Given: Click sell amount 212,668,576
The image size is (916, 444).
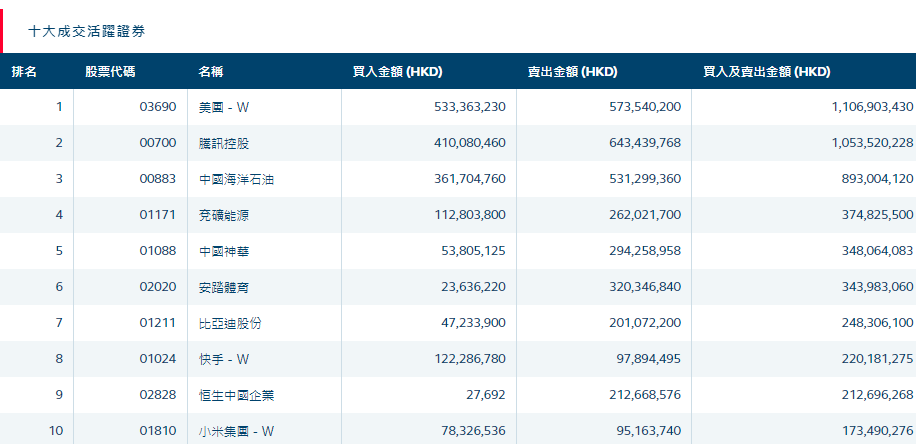Looking at the screenshot, I should pyautogui.click(x=645, y=395).
